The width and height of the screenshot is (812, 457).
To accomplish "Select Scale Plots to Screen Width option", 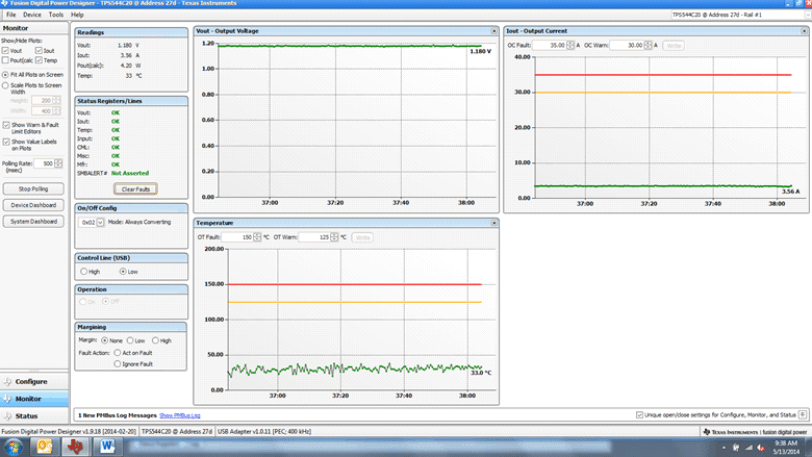I will tap(5, 85).
